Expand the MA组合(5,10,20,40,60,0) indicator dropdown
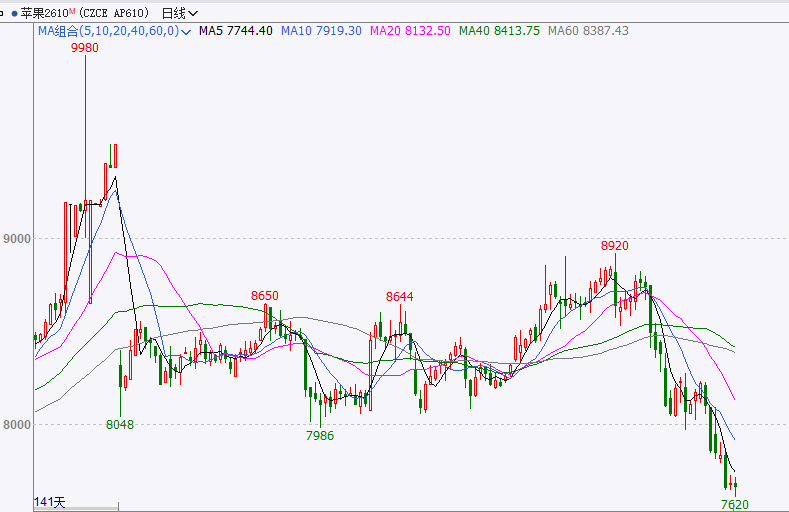Image resolution: width=789 pixels, height=512 pixels. (108, 31)
